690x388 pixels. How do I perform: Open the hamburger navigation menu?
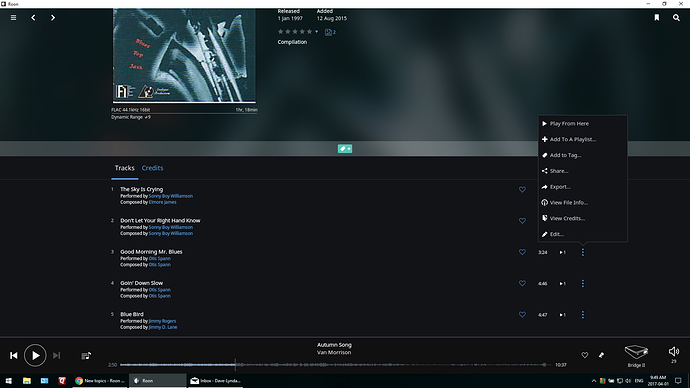click(14, 18)
